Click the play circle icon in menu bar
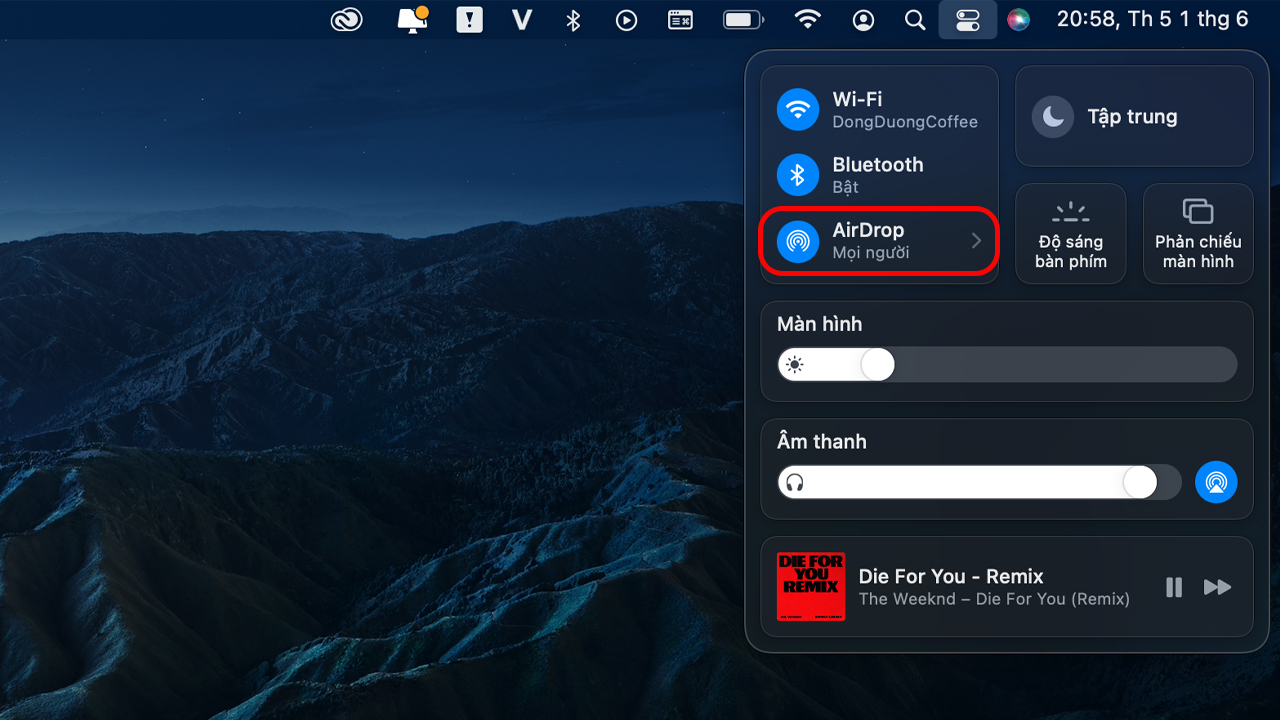 (x=627, y=20)
